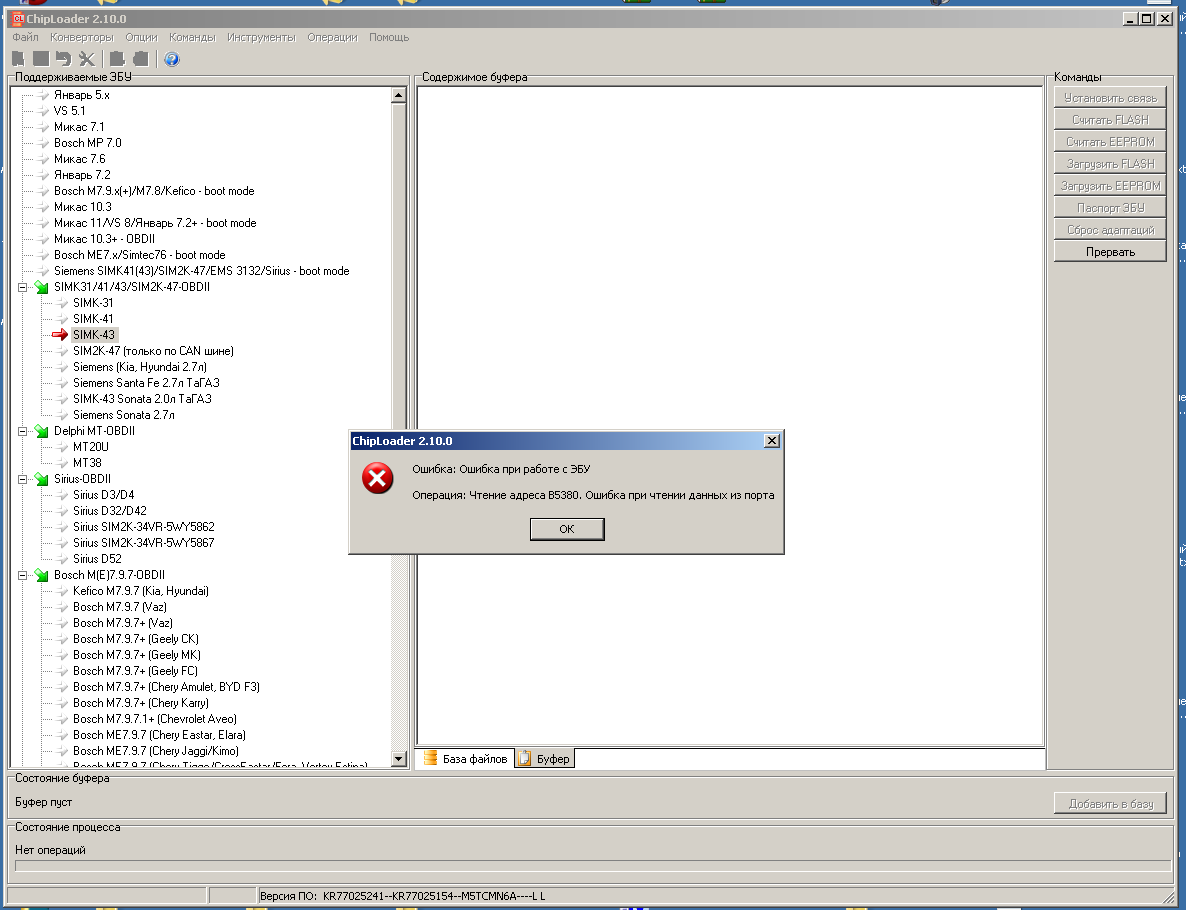
Task: Click the blue help question mark icon
Action: pos(171,59)
